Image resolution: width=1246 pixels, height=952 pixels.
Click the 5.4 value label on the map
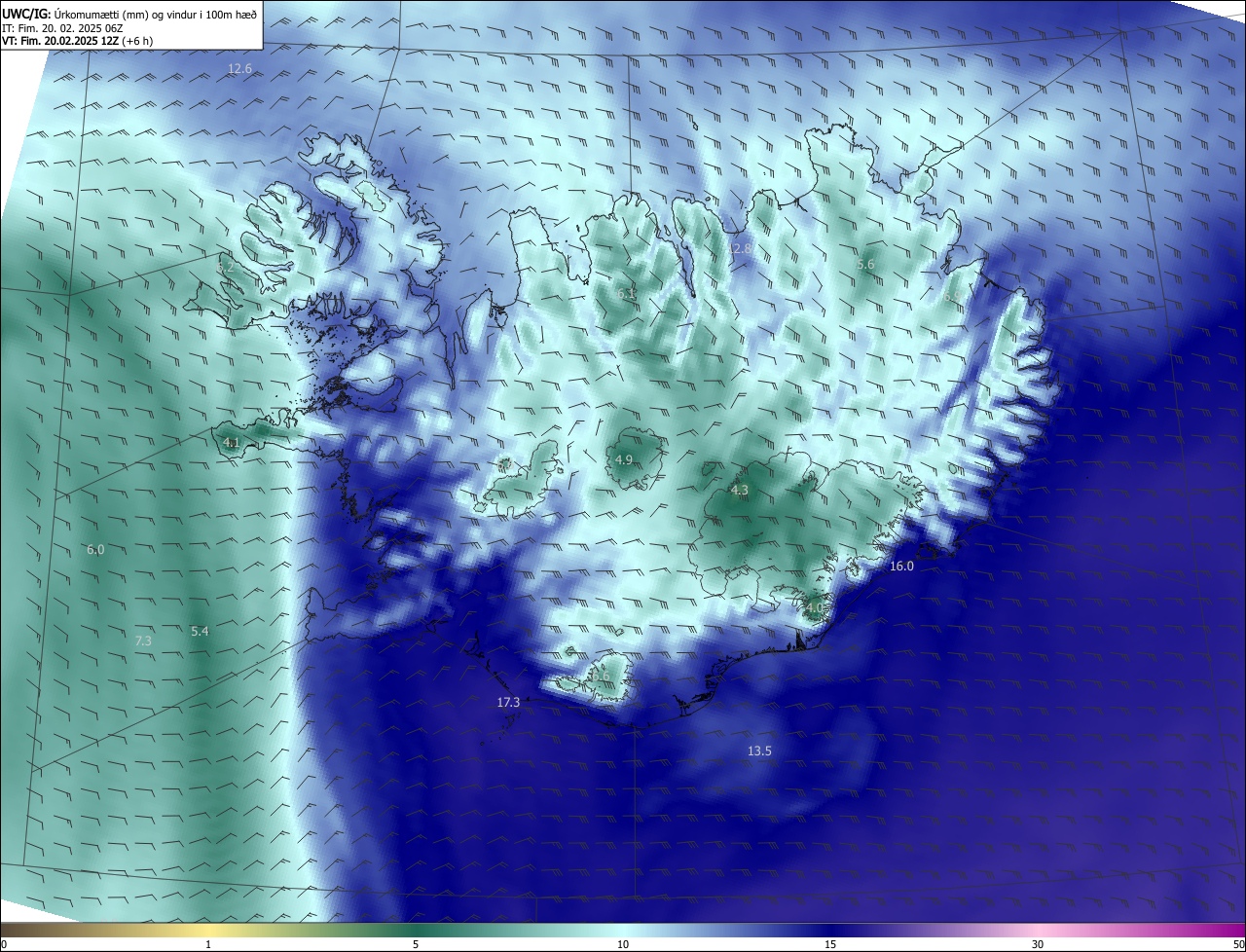(200, 632)
